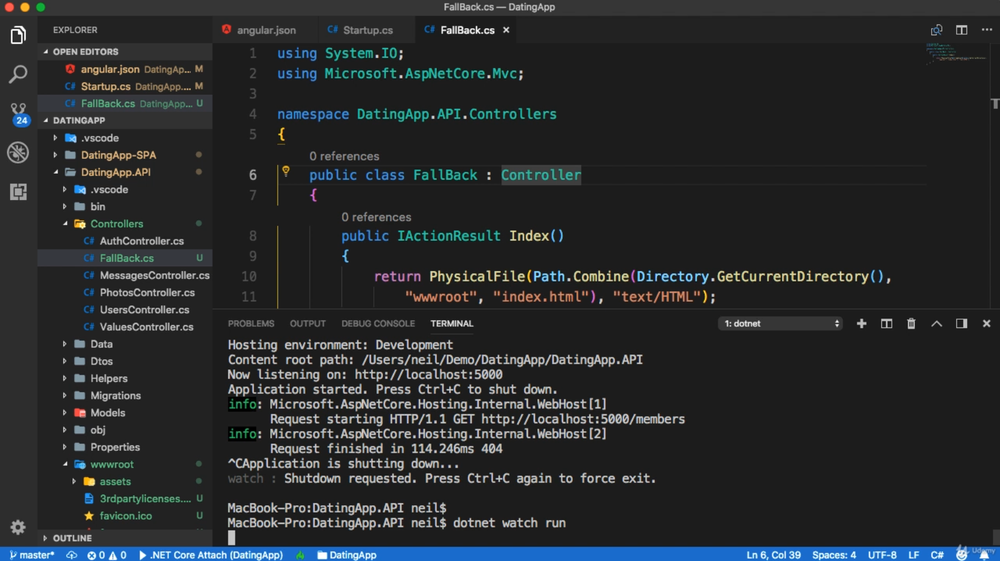Change indentation via Spaces: 4
Image resolution: width=1000 pixels, height=561 pixels.
tap(834, 555)
